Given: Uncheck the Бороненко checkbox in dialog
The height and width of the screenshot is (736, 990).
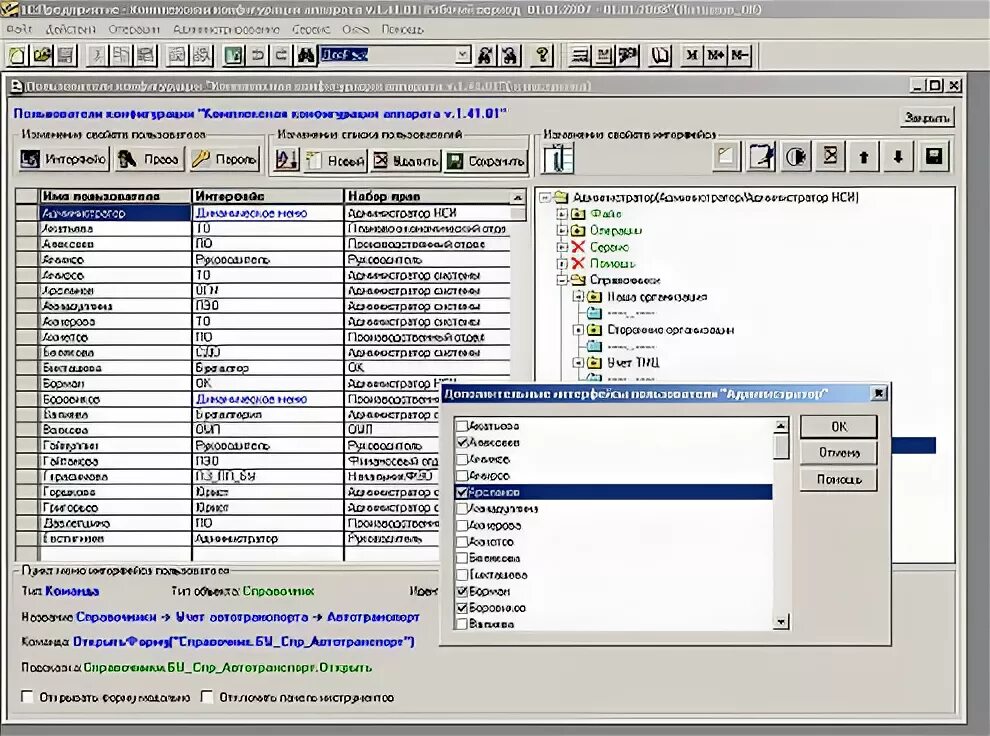Looking at the screenshot, I should (462, 608).
